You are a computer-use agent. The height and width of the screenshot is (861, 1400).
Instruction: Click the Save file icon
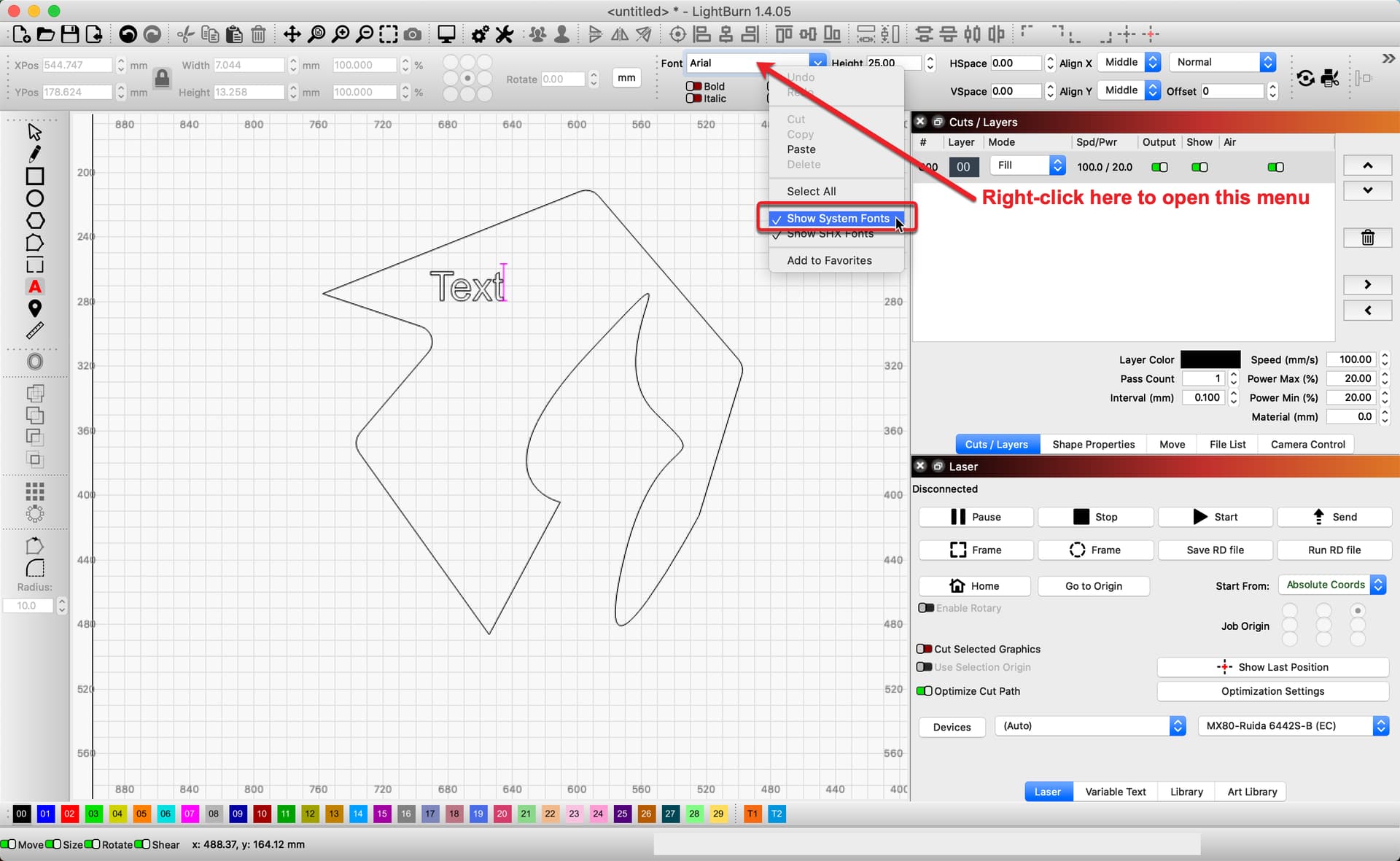[x=70, y=34]
